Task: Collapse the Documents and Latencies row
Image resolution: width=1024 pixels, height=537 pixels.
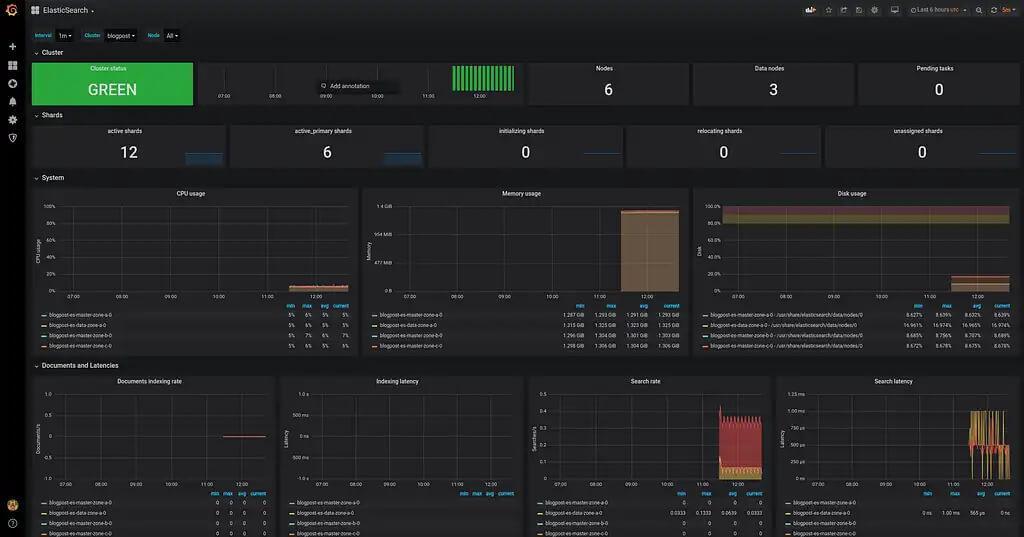Action: click(x=76, y=366)
